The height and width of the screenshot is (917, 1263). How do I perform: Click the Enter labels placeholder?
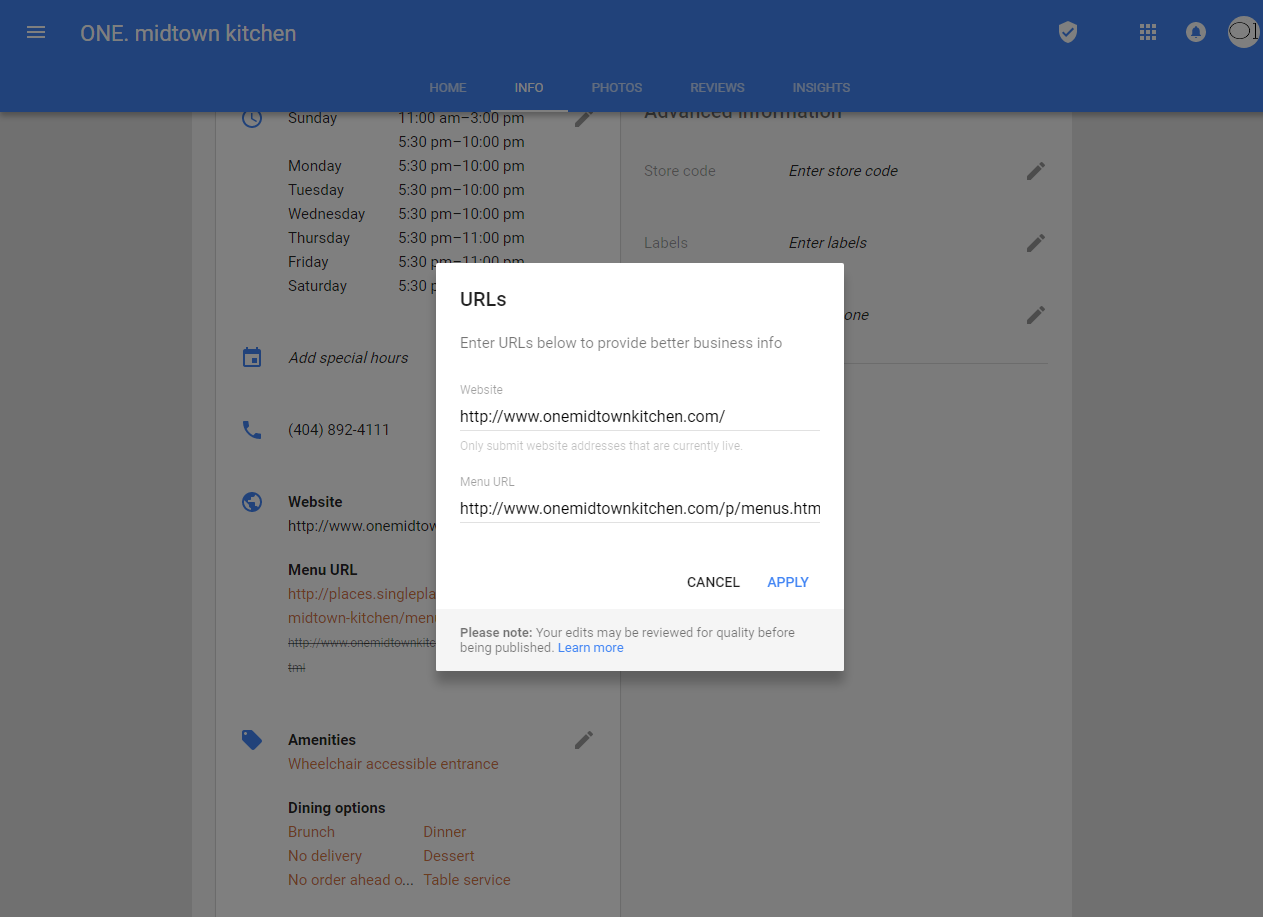click(828, 243)
